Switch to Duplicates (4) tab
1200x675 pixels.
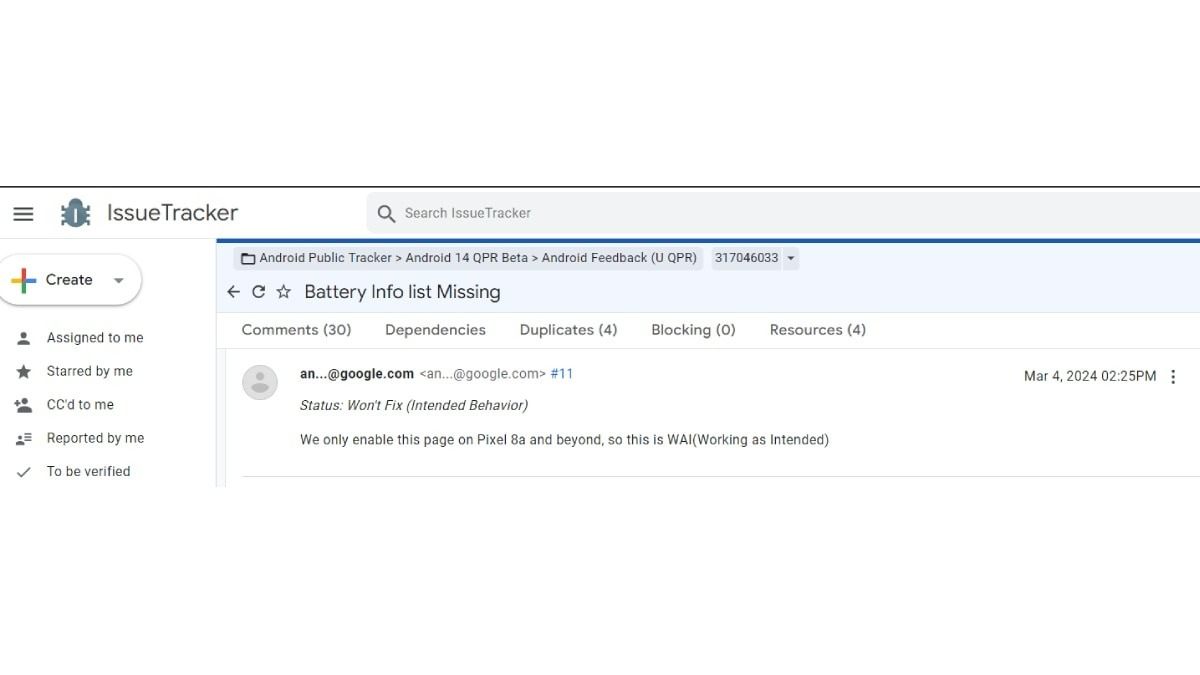pyautogui.click(x=568, y=330)
